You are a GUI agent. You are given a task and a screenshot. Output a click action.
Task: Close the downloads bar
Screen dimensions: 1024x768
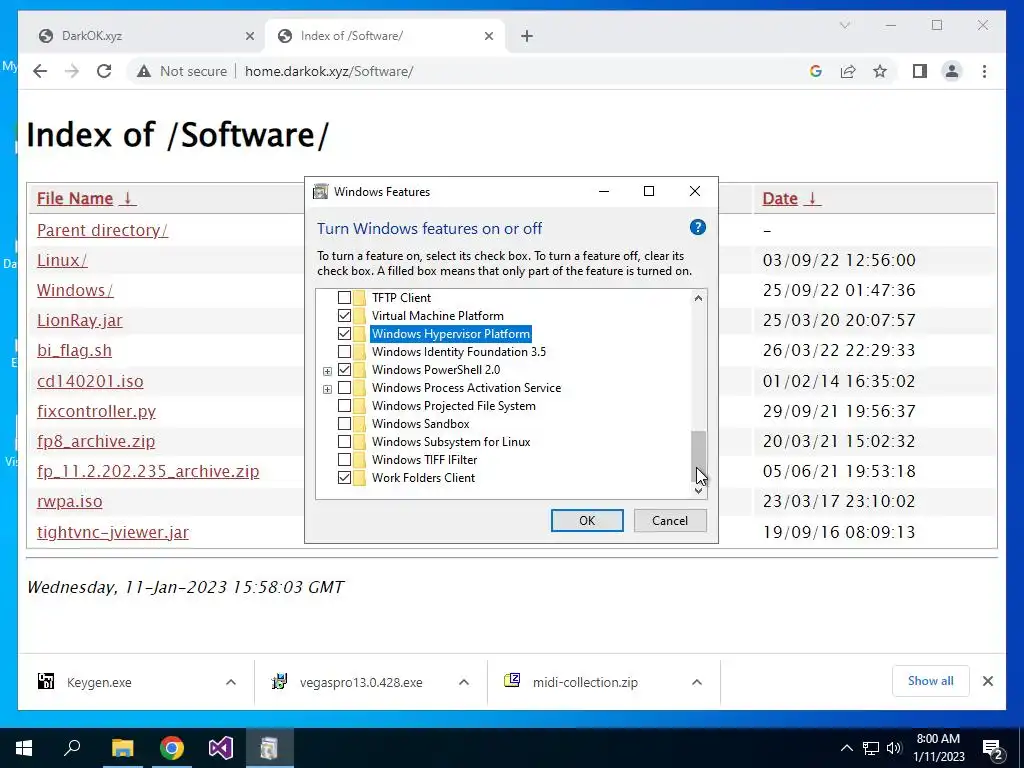(x=987, y=681)
